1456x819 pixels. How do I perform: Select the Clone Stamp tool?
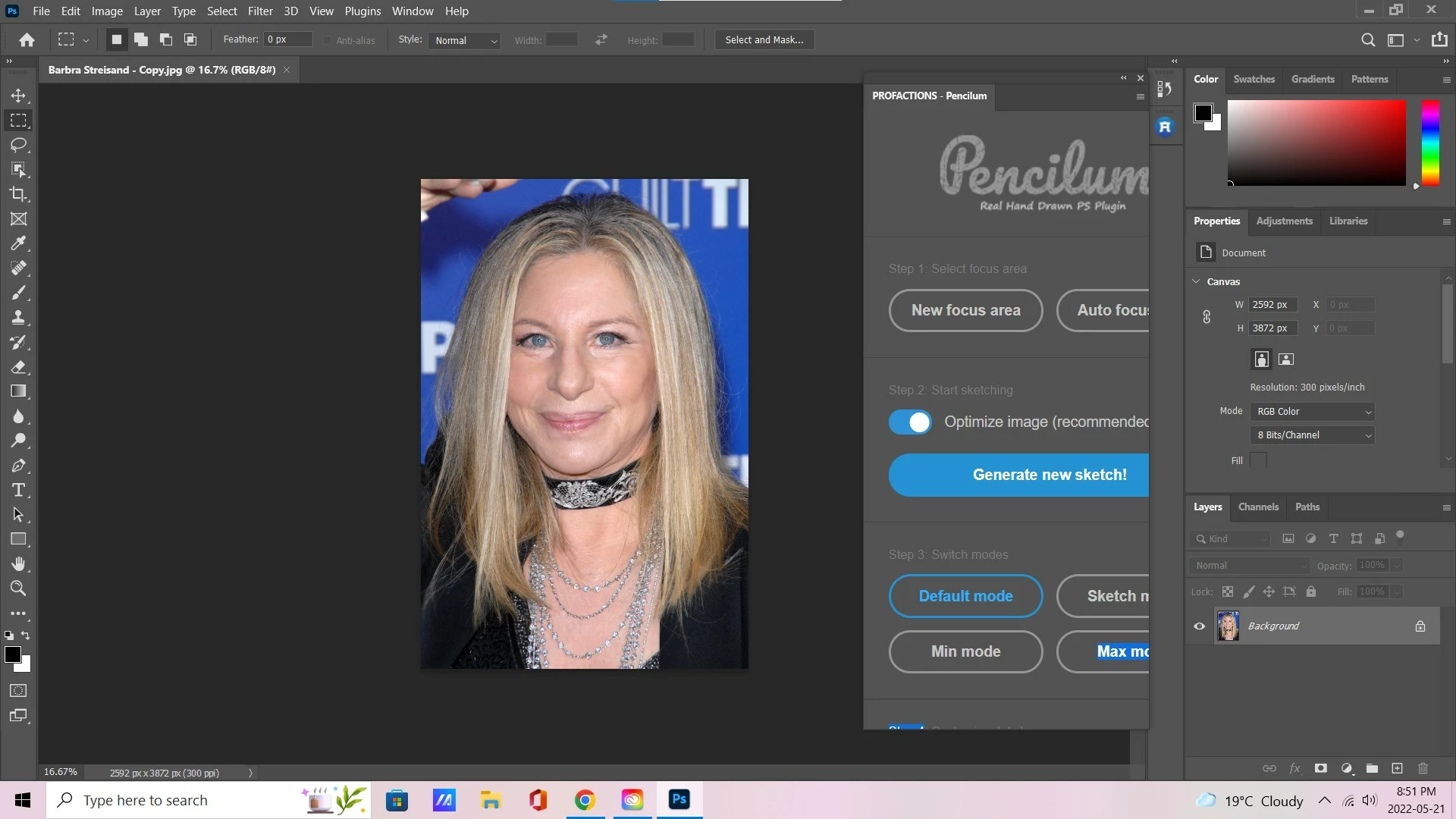pos(18,318)
